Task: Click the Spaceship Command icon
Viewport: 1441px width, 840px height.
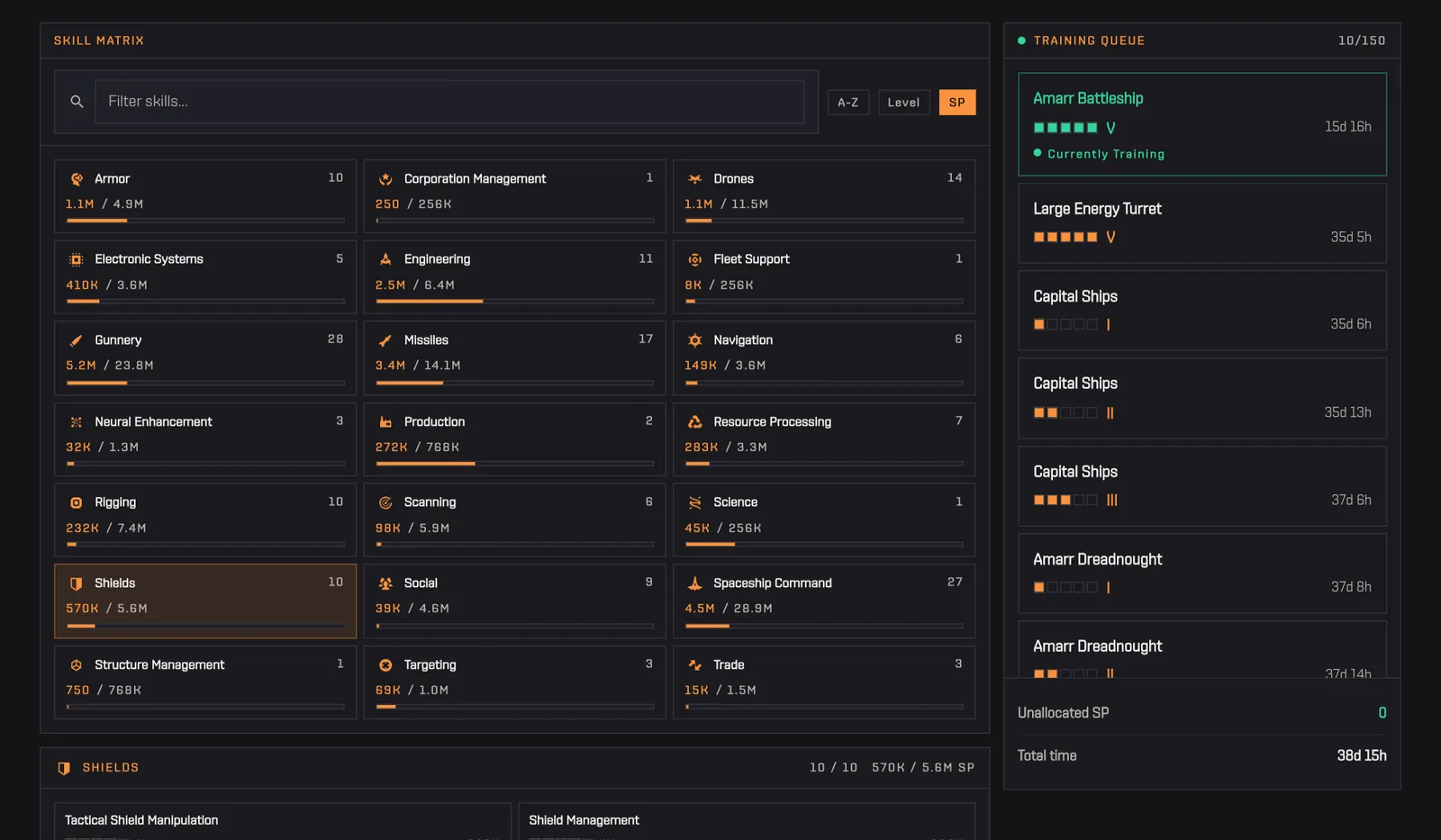Action: 694,583
